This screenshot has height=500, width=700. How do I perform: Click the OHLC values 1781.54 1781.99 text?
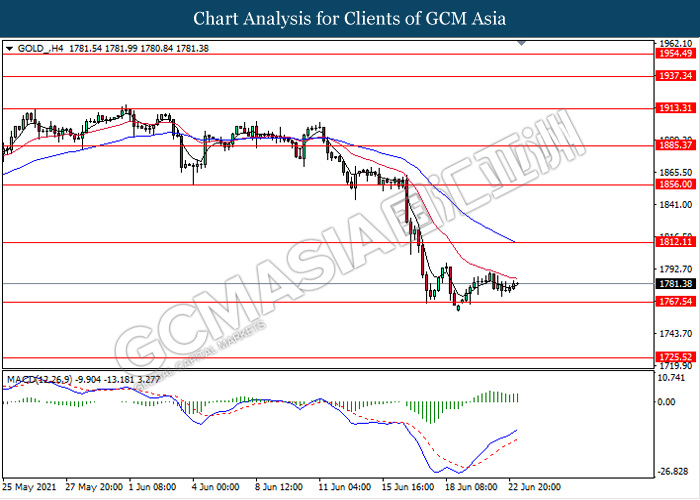103,49
